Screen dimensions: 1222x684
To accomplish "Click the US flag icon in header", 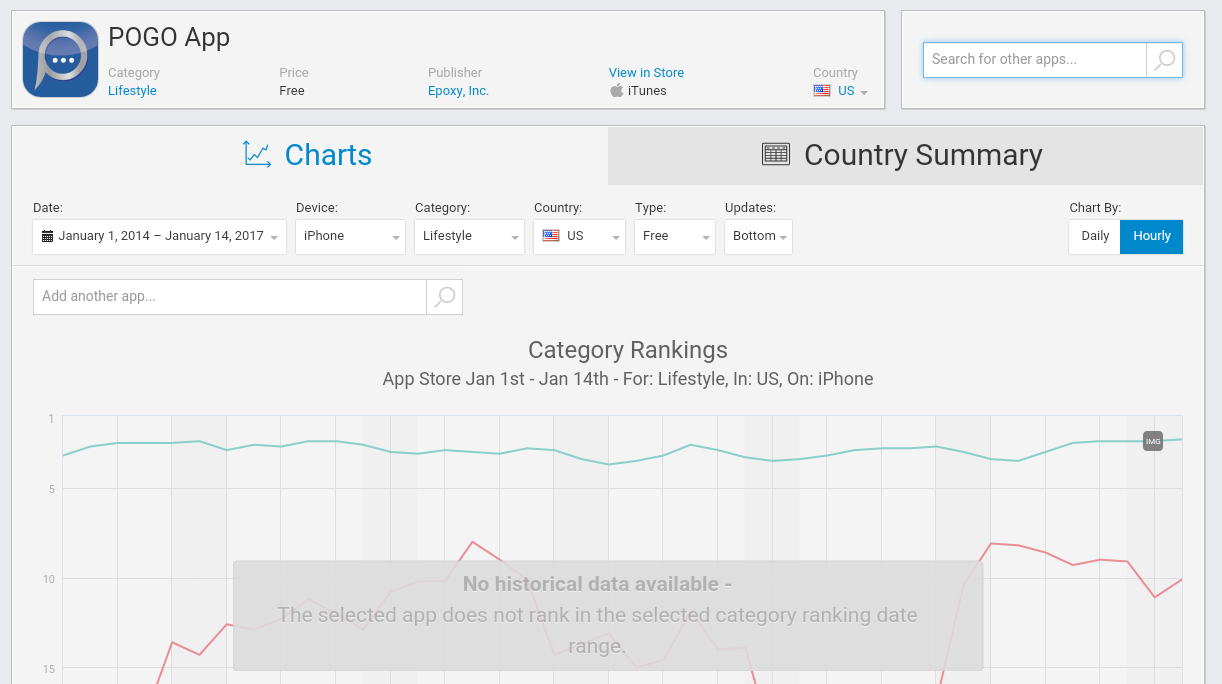I will (x=822, y=91).
